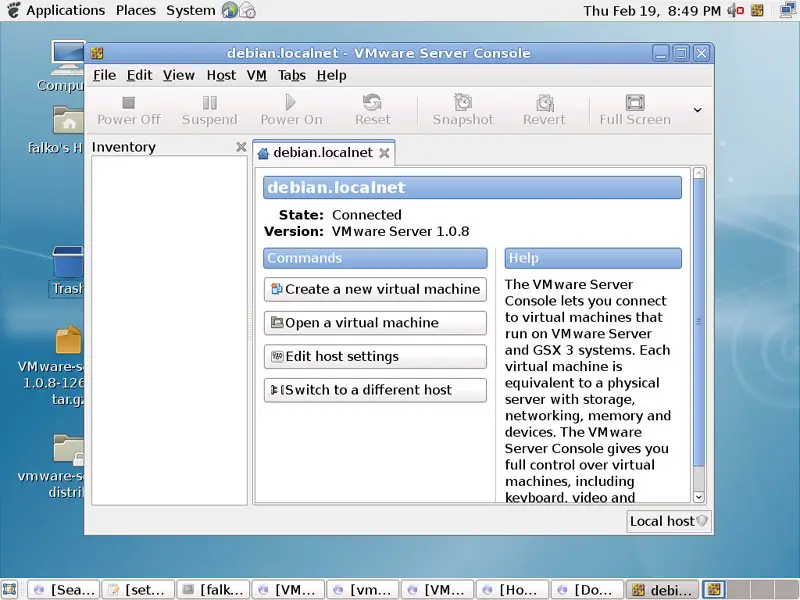Click the Show Desktop button in bottom panel
800x600 pixels.
pos(10,590)
